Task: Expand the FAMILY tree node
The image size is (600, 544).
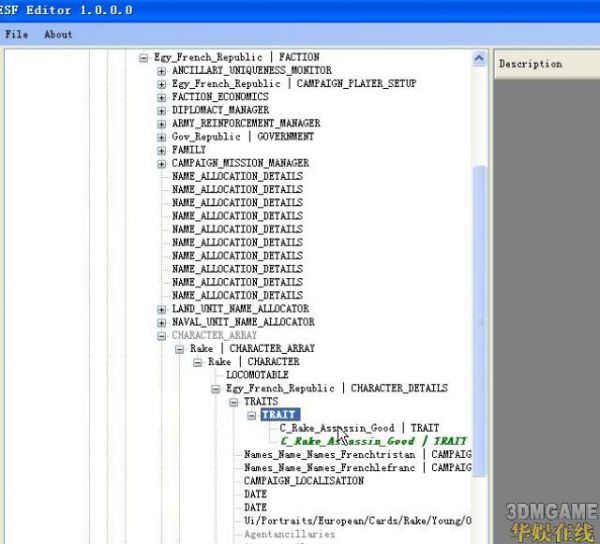Action: point(162,150)
